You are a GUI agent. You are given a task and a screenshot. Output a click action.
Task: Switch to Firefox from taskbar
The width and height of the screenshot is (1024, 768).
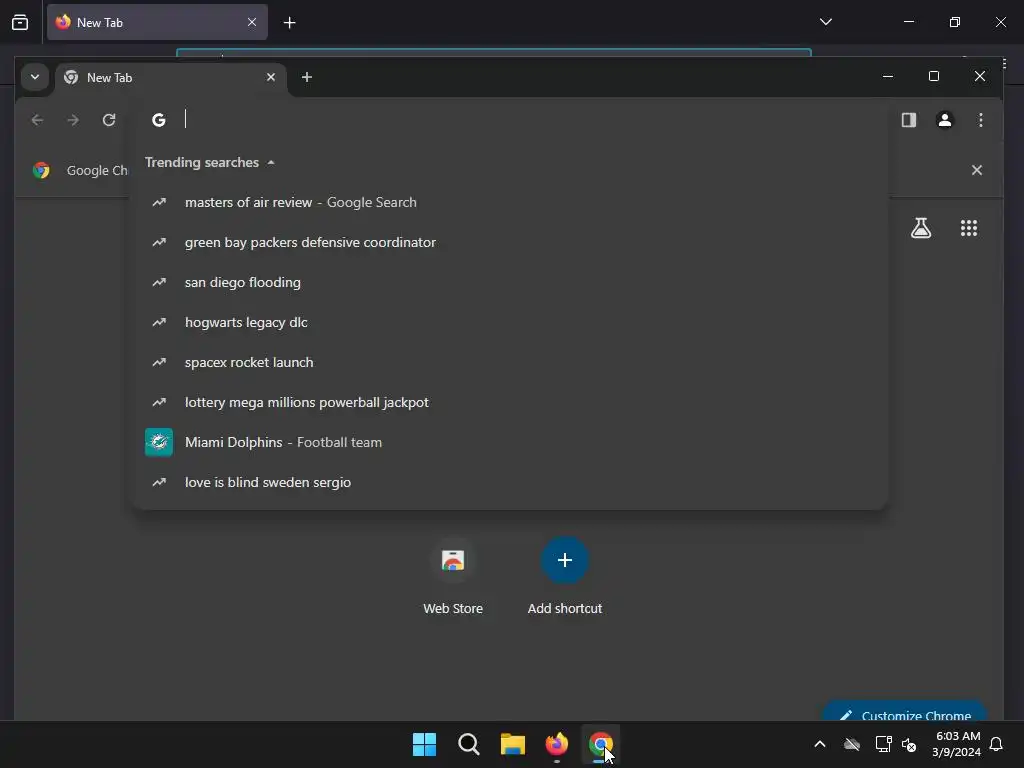pos(556,744)
